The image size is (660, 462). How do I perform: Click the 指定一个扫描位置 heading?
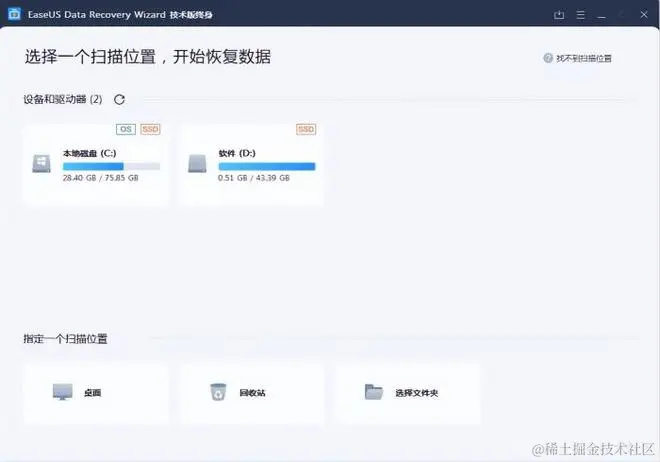click(x=65, y=339)
